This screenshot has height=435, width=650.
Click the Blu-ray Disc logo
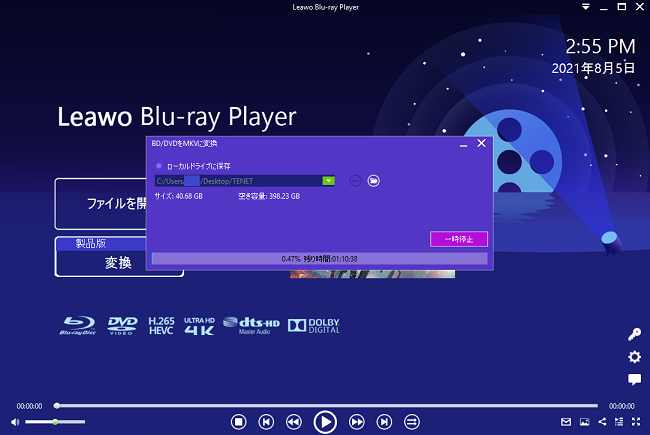(78, 326)
